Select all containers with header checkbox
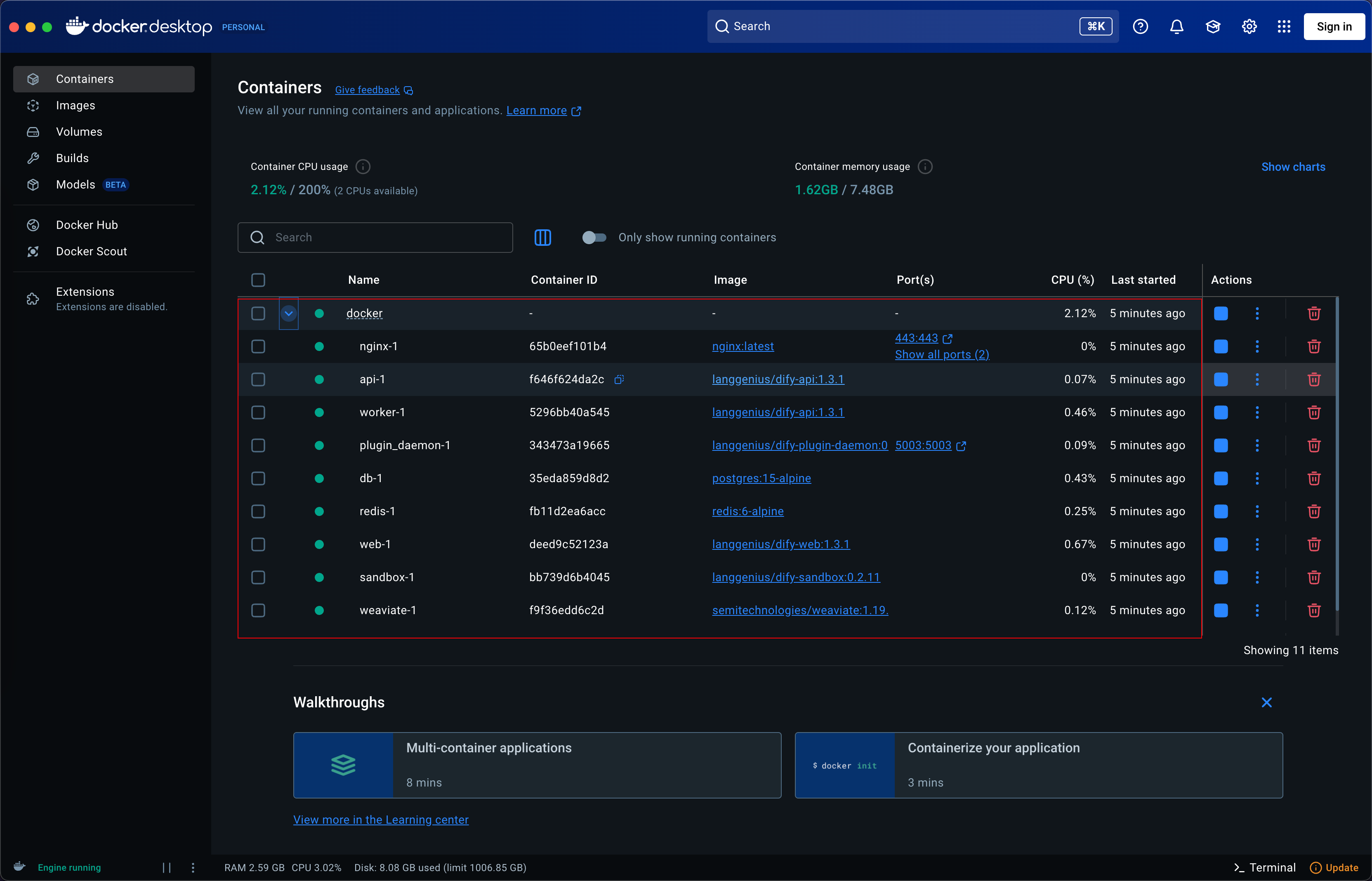 click(x=258, y=280)
